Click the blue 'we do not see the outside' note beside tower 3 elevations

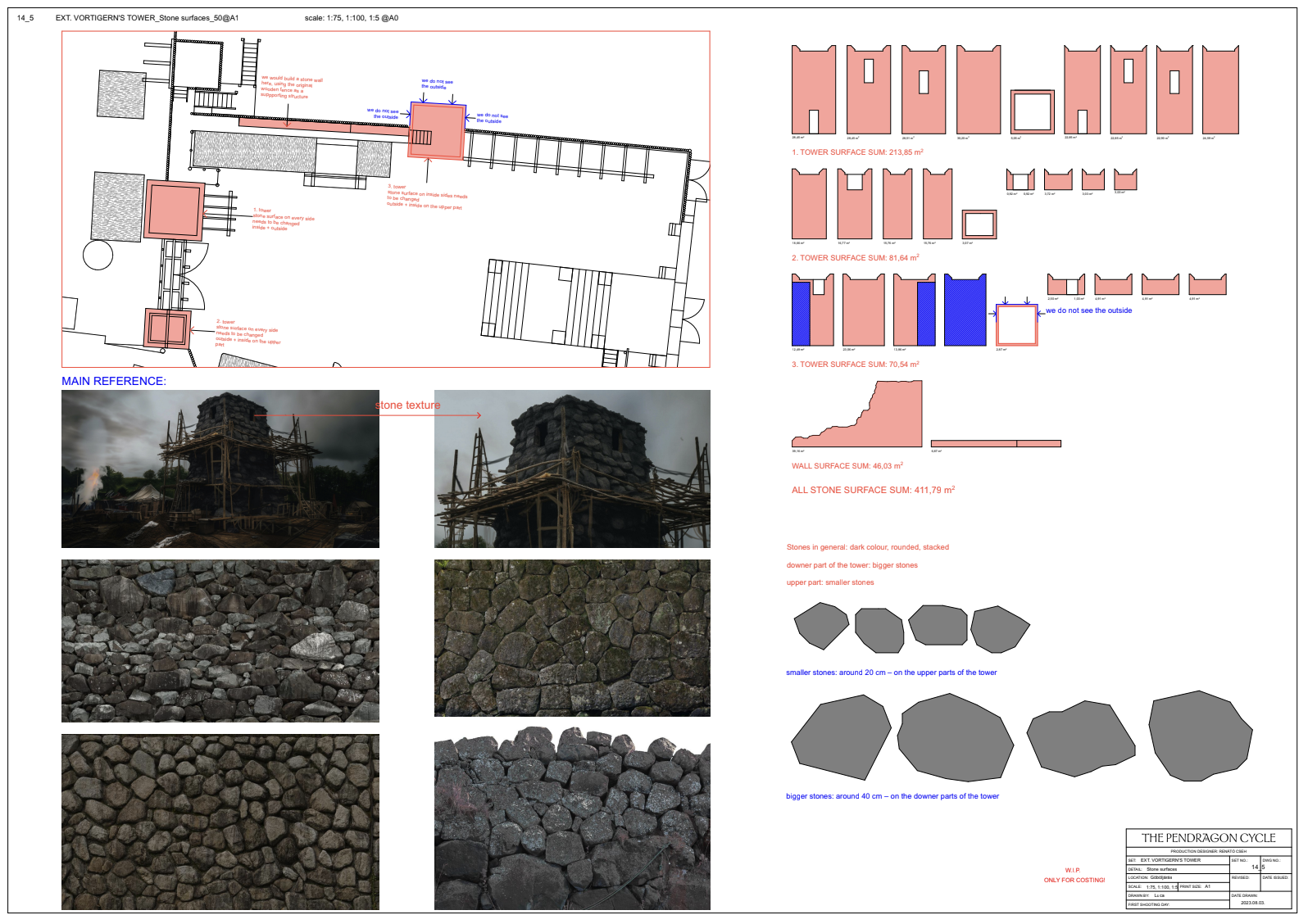tap(1089, 310)
